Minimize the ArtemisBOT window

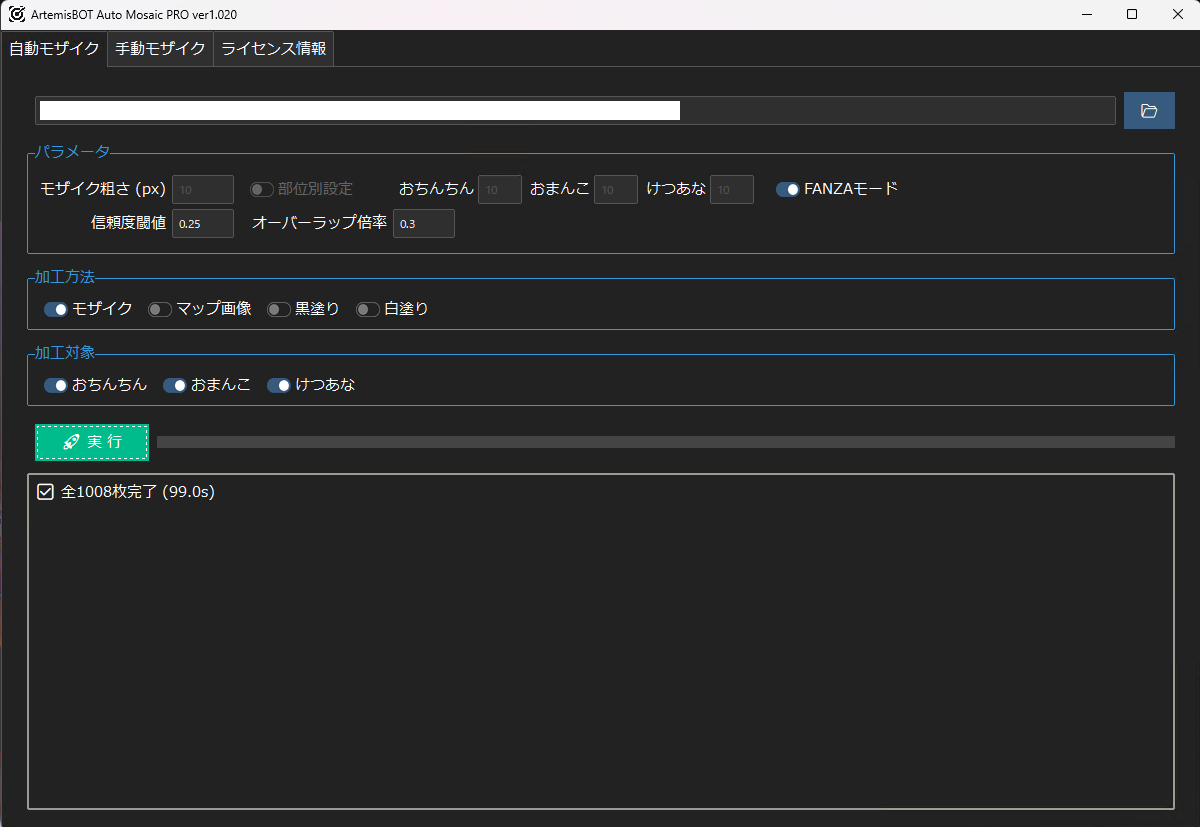(x=1085, y=15)
